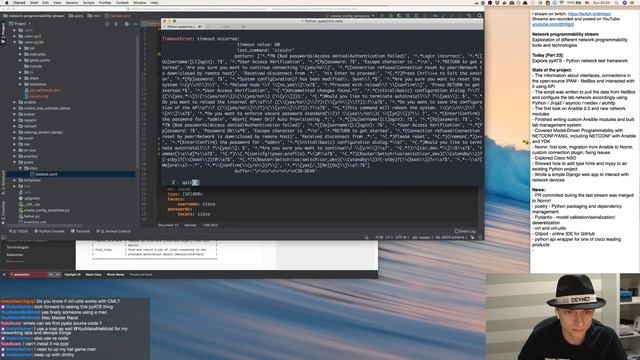Open the YouTube channel link in notes
This screenshot has width=640, height=360.
click(x=553, y=24)
